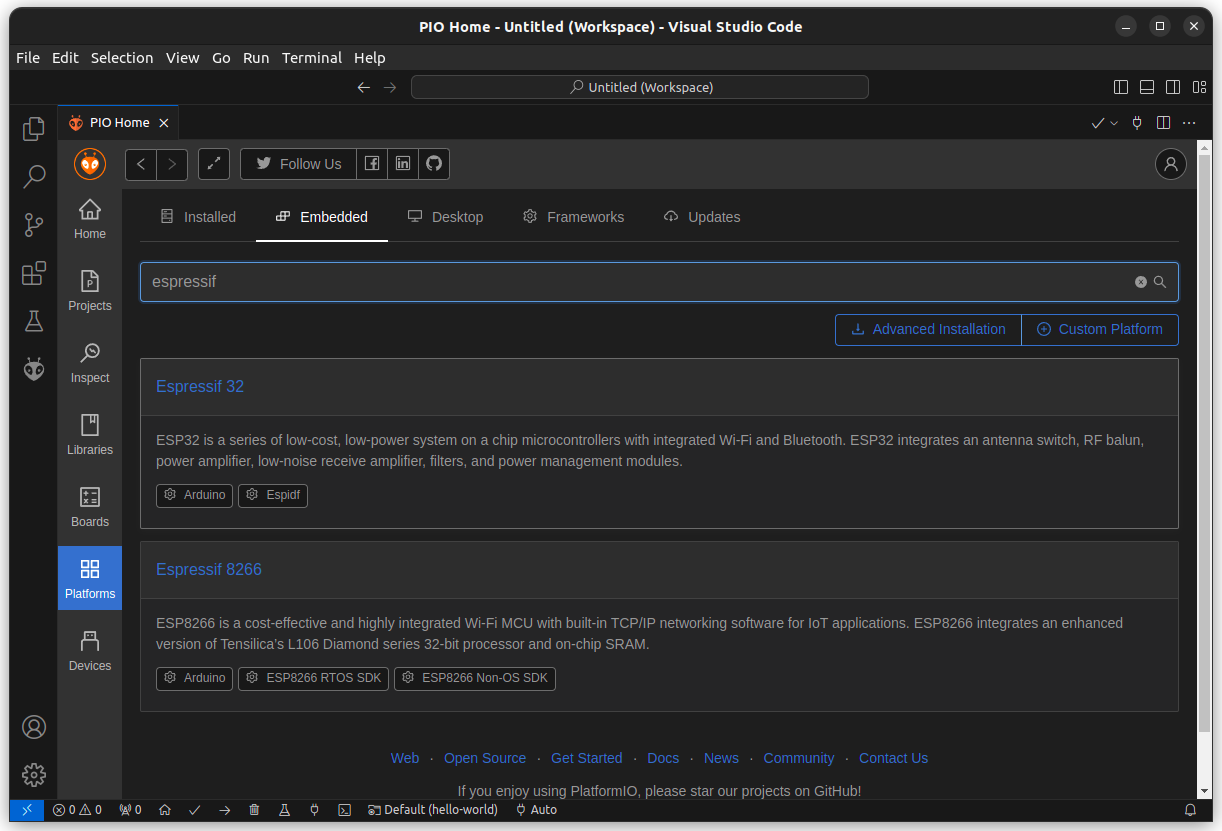Open the Untitled Workspace search box

639,87
